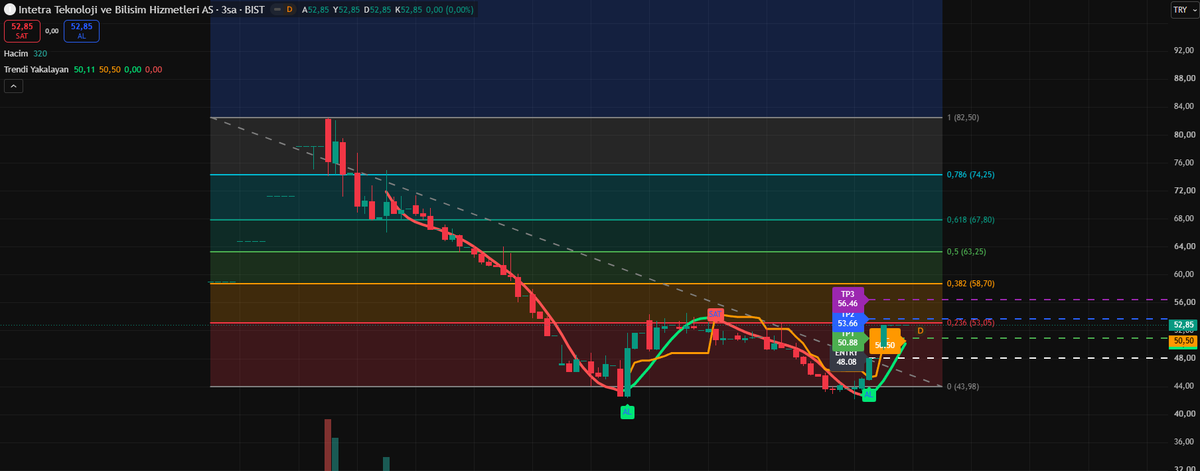Click the red SAT signal marker at mid-chart peak
The image size is (1200, 471).
pyautogui.click(x=715, y=315)
